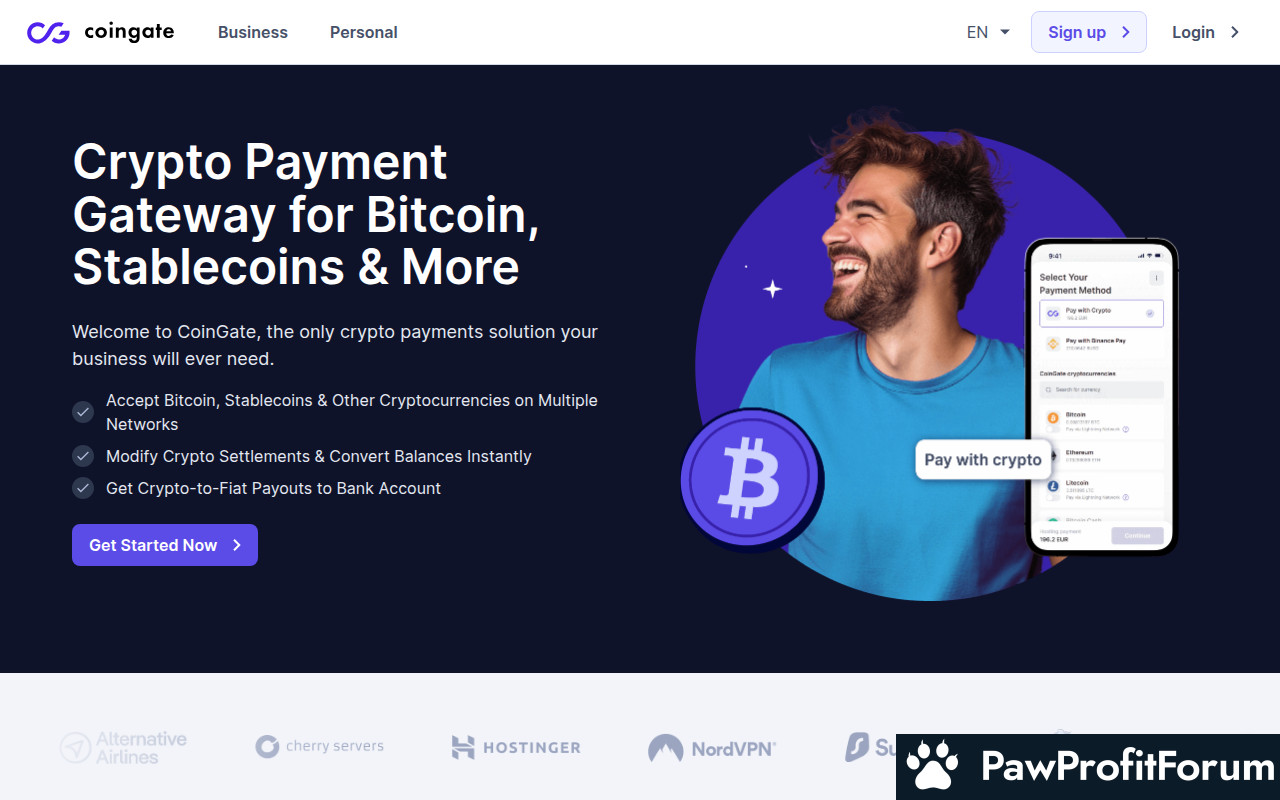Open the EN language dropdown
Viewport: 1280px width, 800px height.
point(988,32)
